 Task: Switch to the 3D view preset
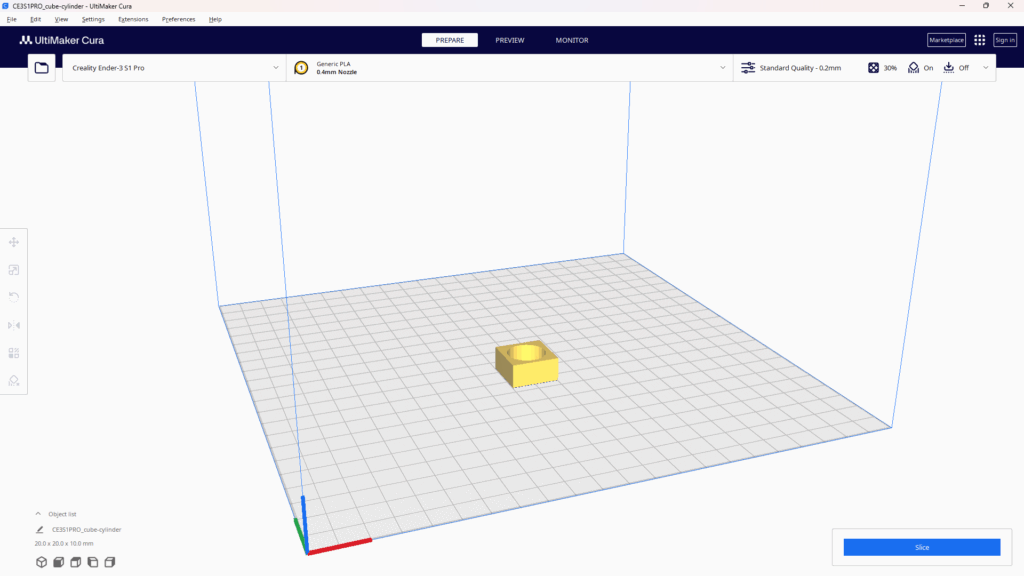[x=40, y=562]
